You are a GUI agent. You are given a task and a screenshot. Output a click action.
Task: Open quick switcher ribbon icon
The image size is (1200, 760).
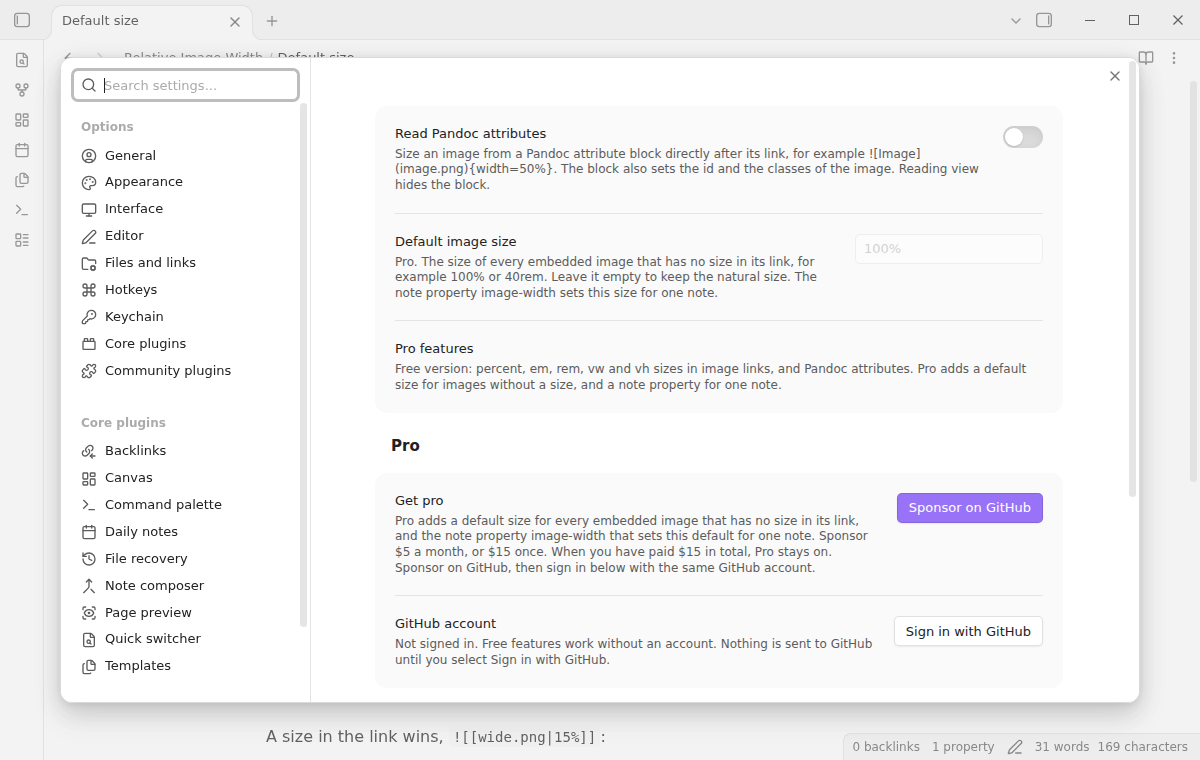click(22, 60)
